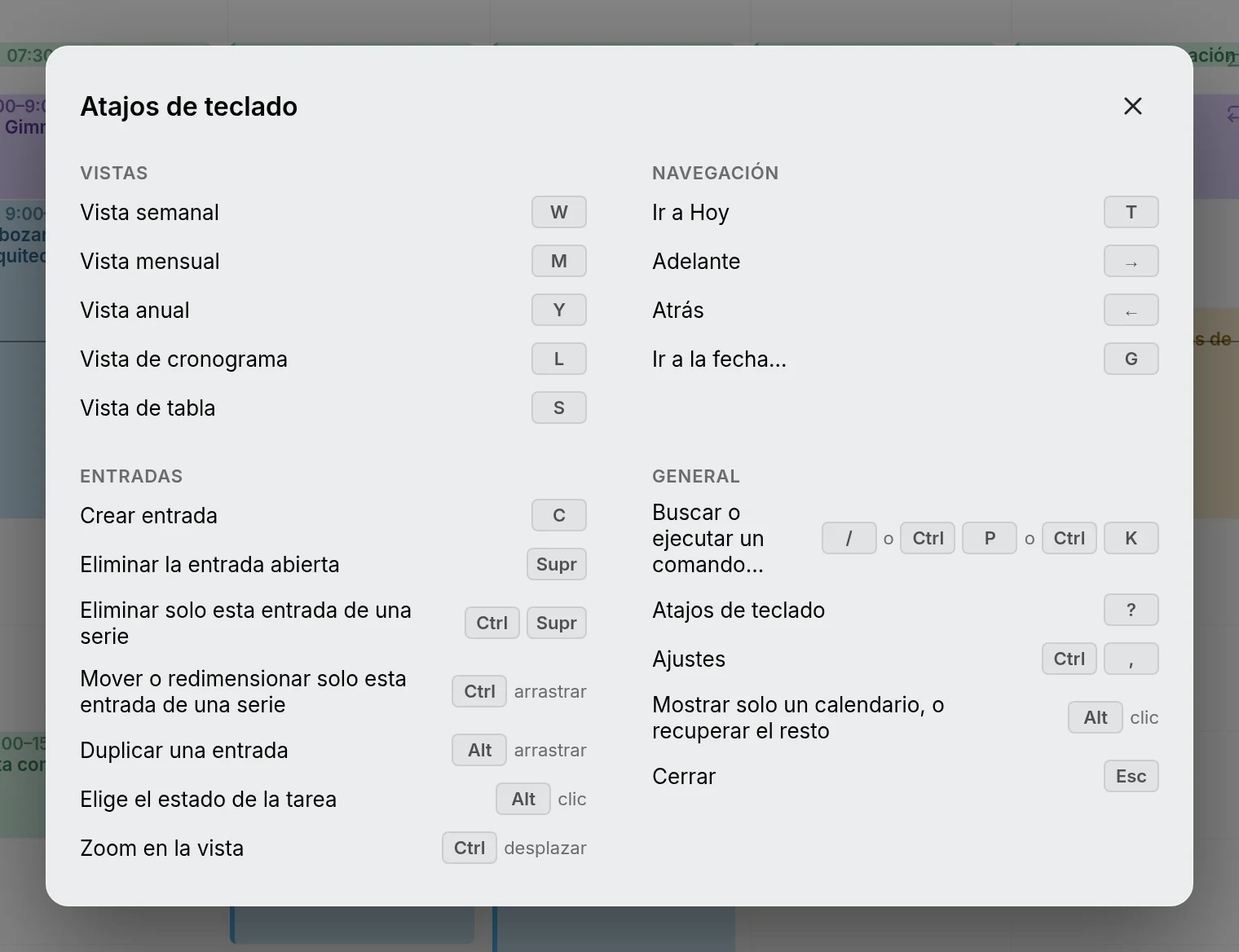
Task: Click the Elige el estado de la tarea label
Action: click(208, 800)
